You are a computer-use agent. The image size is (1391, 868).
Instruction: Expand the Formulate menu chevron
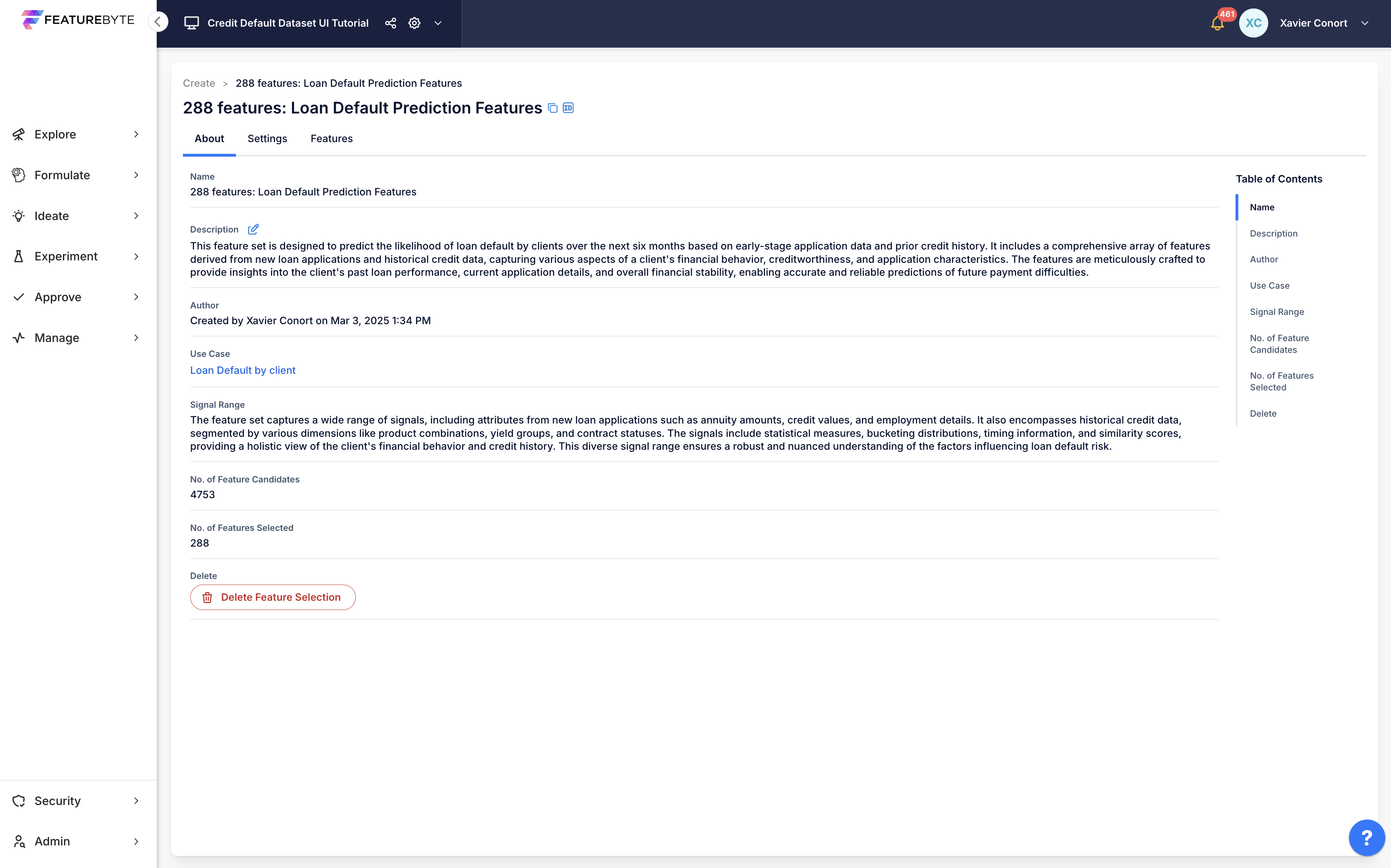(136, 175)
